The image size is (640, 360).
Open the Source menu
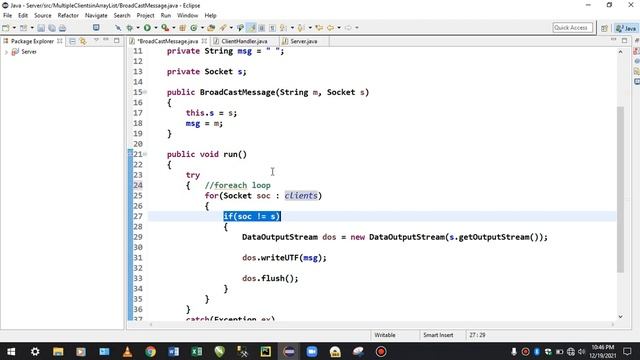tap(42, 16)
